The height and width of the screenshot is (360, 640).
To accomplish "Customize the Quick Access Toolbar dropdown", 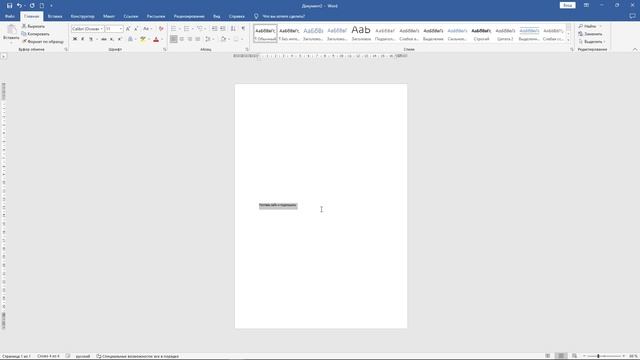I will pos(51,6).
